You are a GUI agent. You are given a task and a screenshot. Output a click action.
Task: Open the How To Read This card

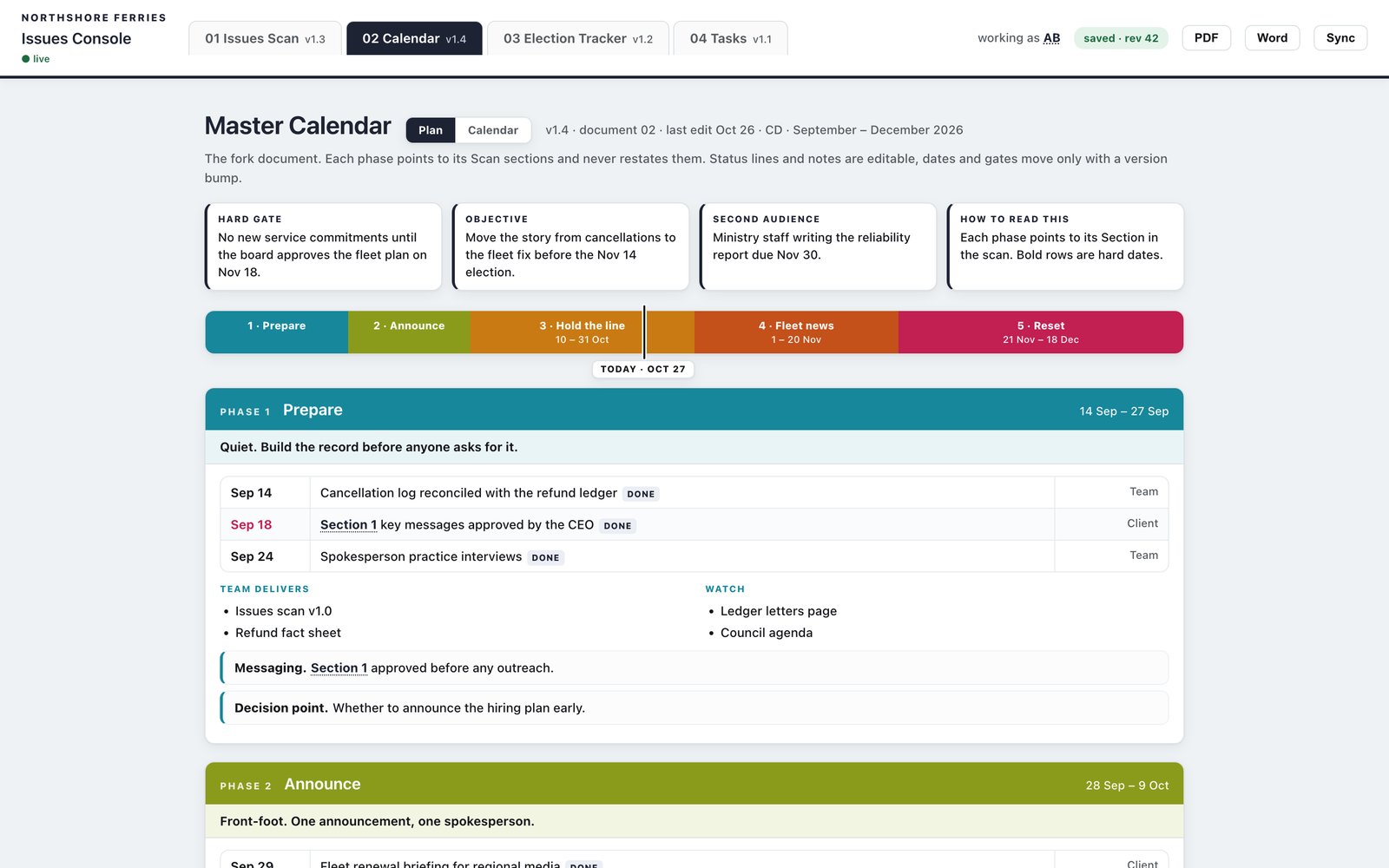(1065, 247)
